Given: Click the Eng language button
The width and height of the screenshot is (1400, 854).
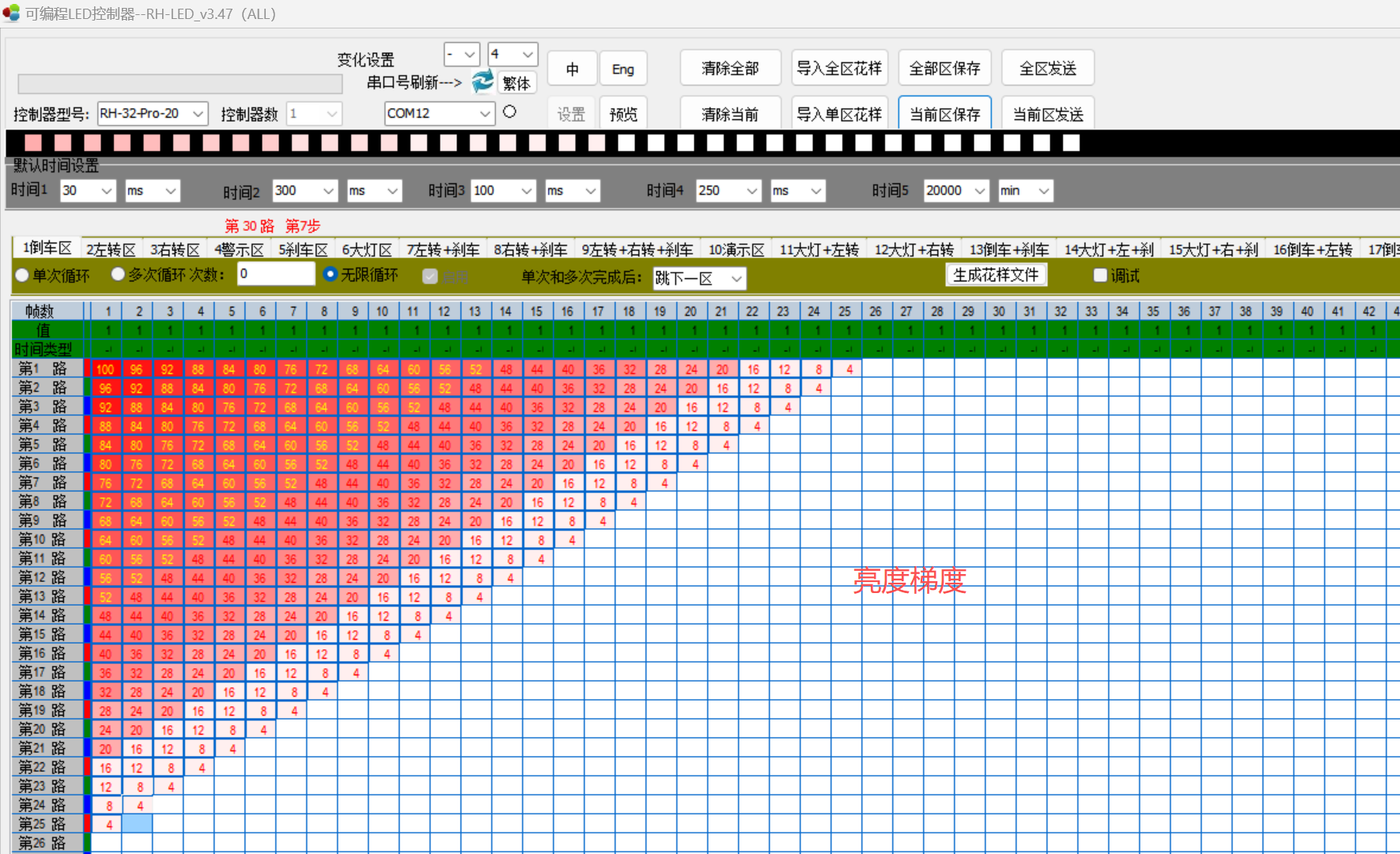Looking at the screenshot, I should coord(623,69).
